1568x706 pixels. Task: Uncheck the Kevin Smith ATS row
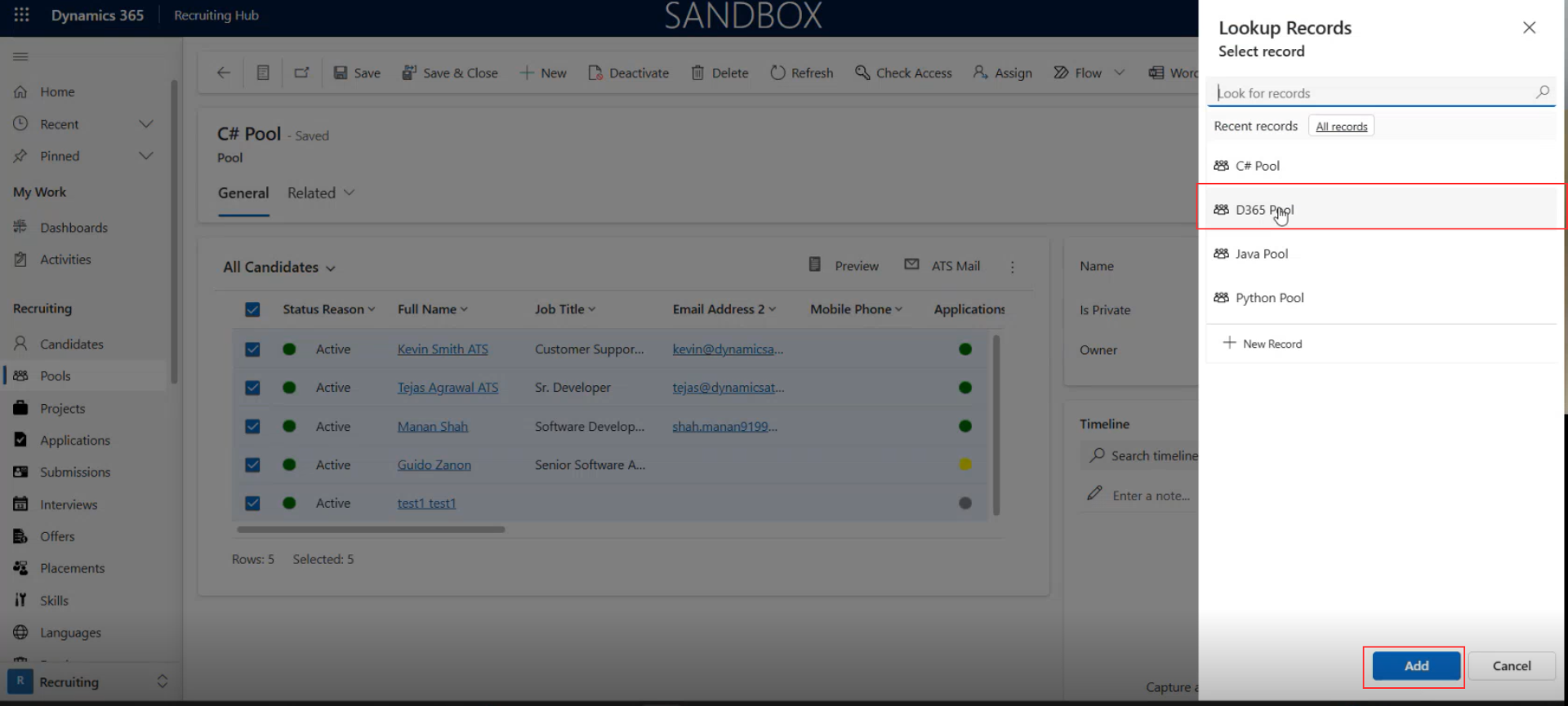[252, 349]
